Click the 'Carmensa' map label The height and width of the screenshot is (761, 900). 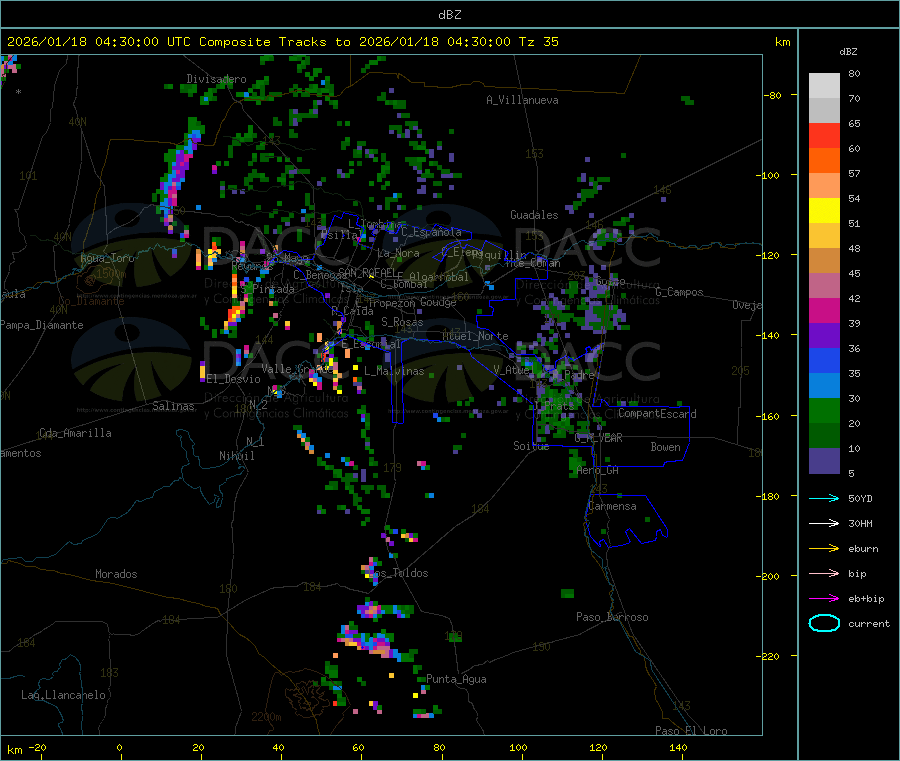point(612,506)
